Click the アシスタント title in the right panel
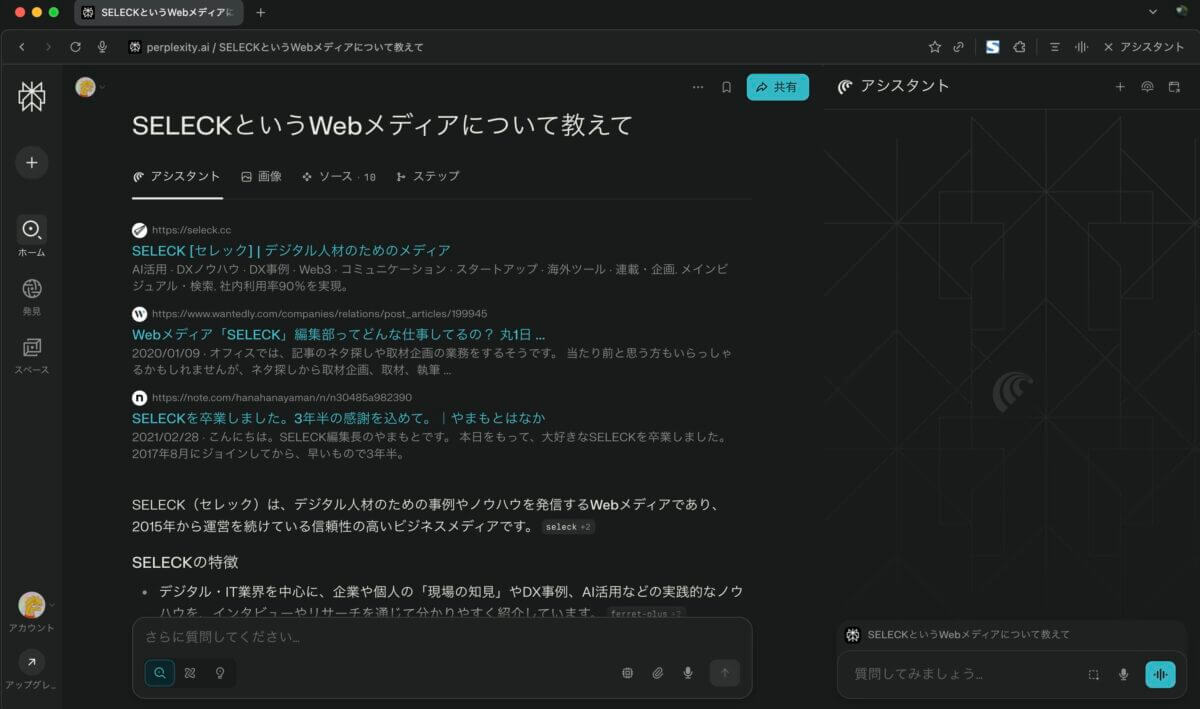1200x709 pixels. tap(905, 86)
